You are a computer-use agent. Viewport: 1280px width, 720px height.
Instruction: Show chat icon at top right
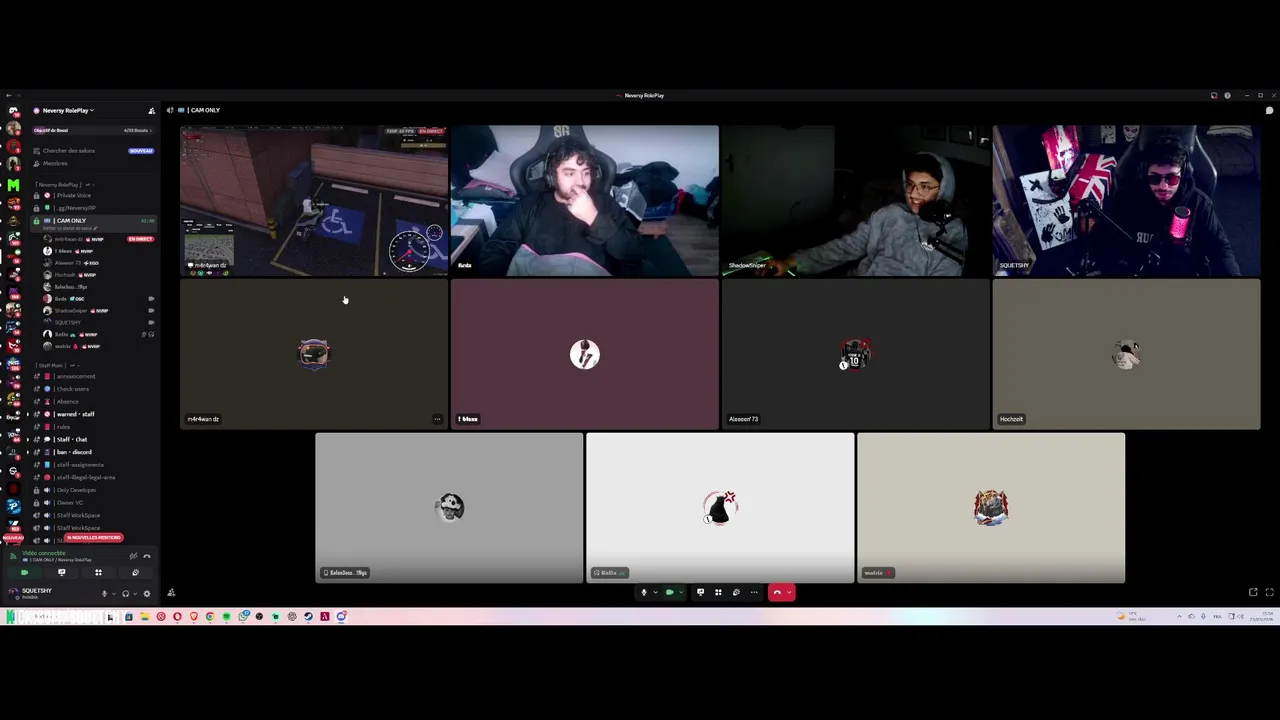(1269, 110)
